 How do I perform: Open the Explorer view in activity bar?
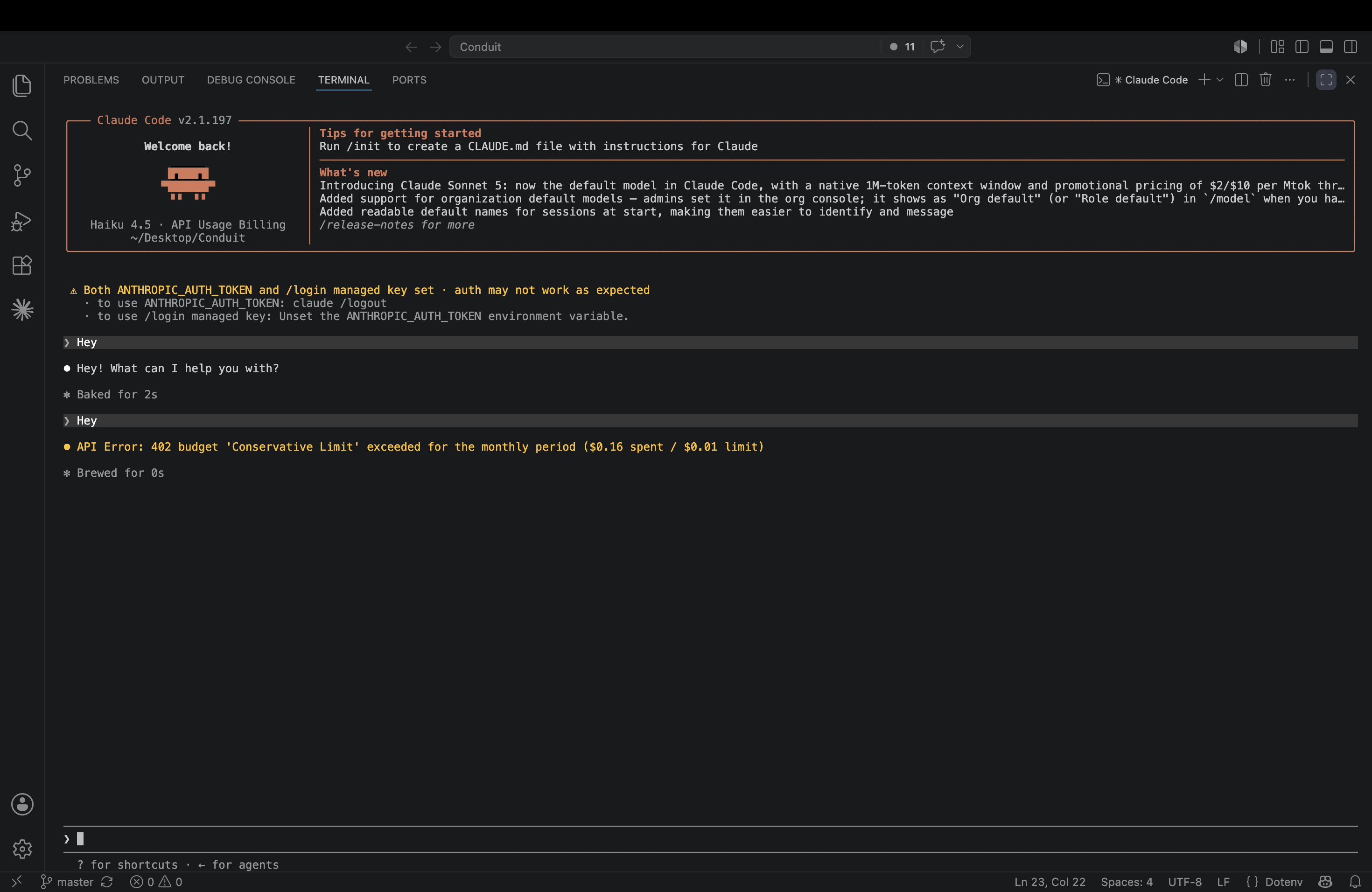pyautogui.click(x=22, y=86)
